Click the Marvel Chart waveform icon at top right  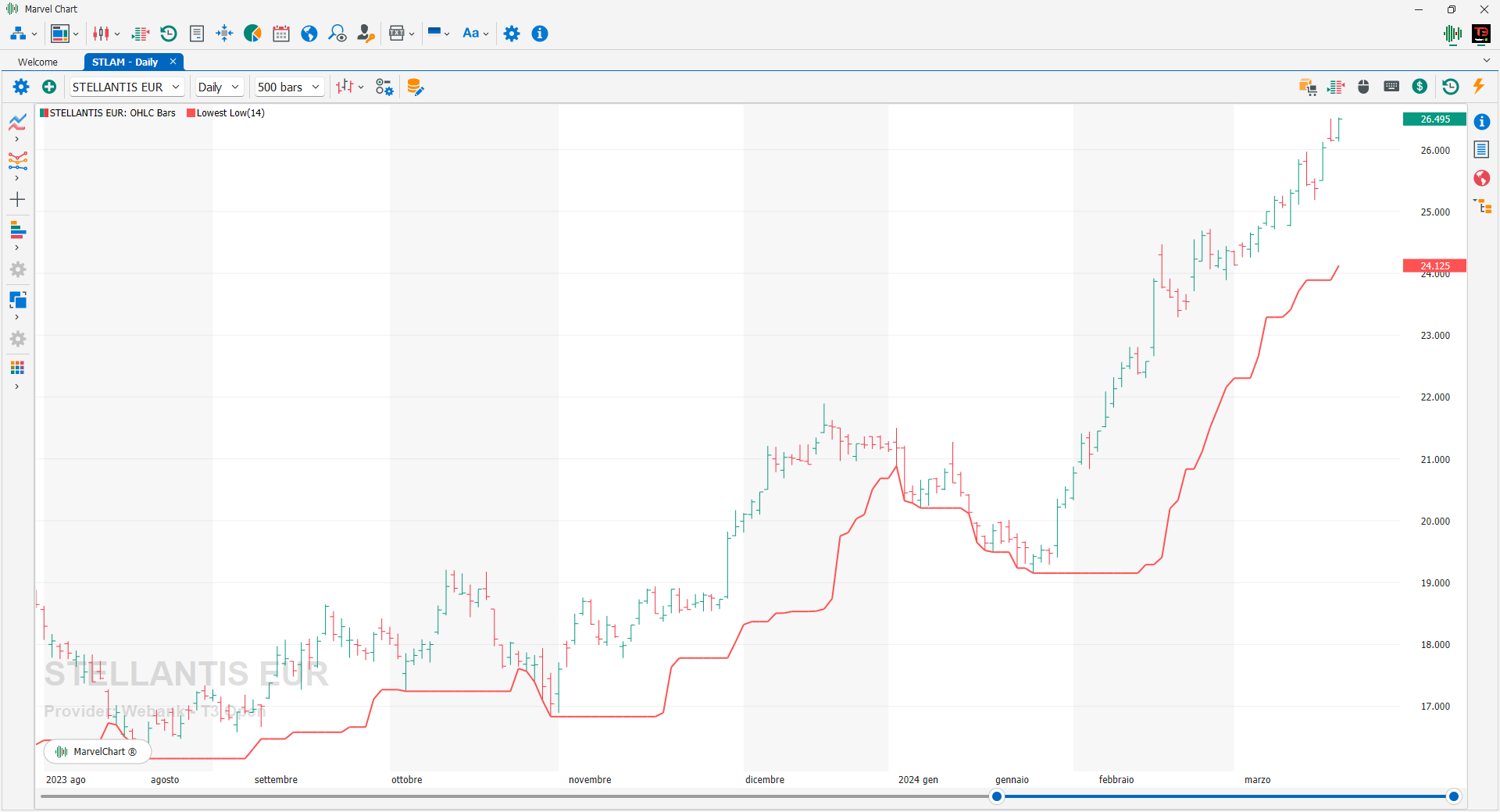pos(1453,34)
